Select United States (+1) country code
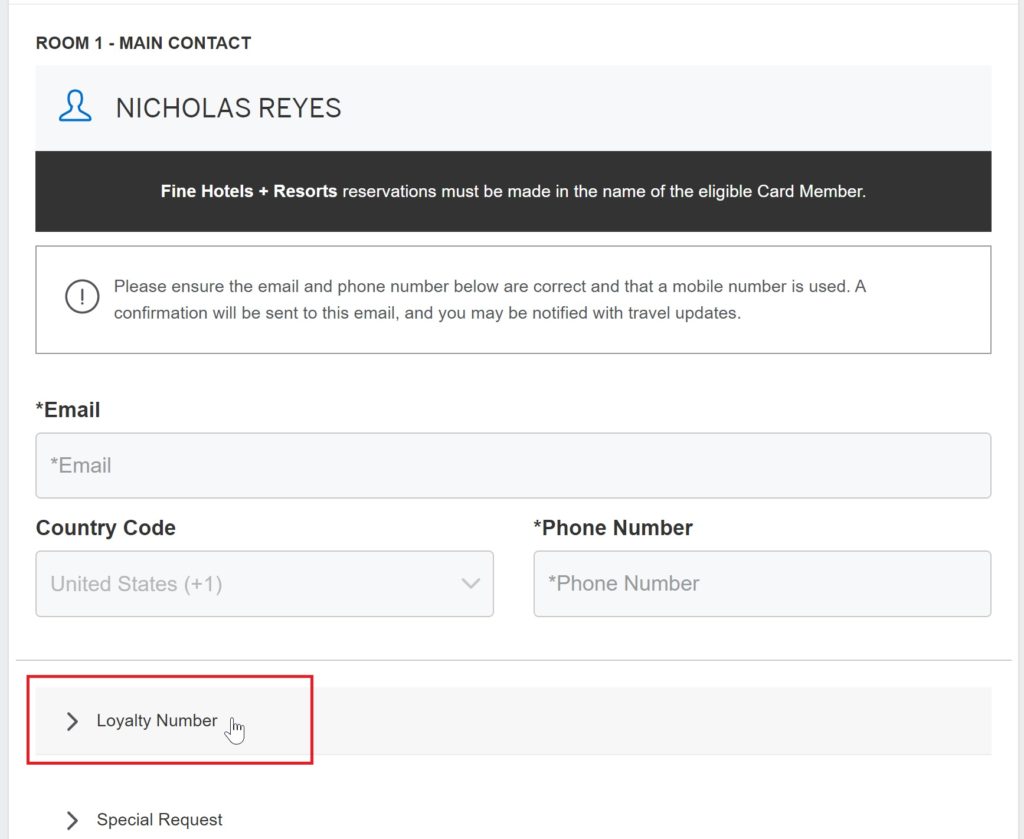Screen dimensions: 1024x839 (x=264, y=583)
